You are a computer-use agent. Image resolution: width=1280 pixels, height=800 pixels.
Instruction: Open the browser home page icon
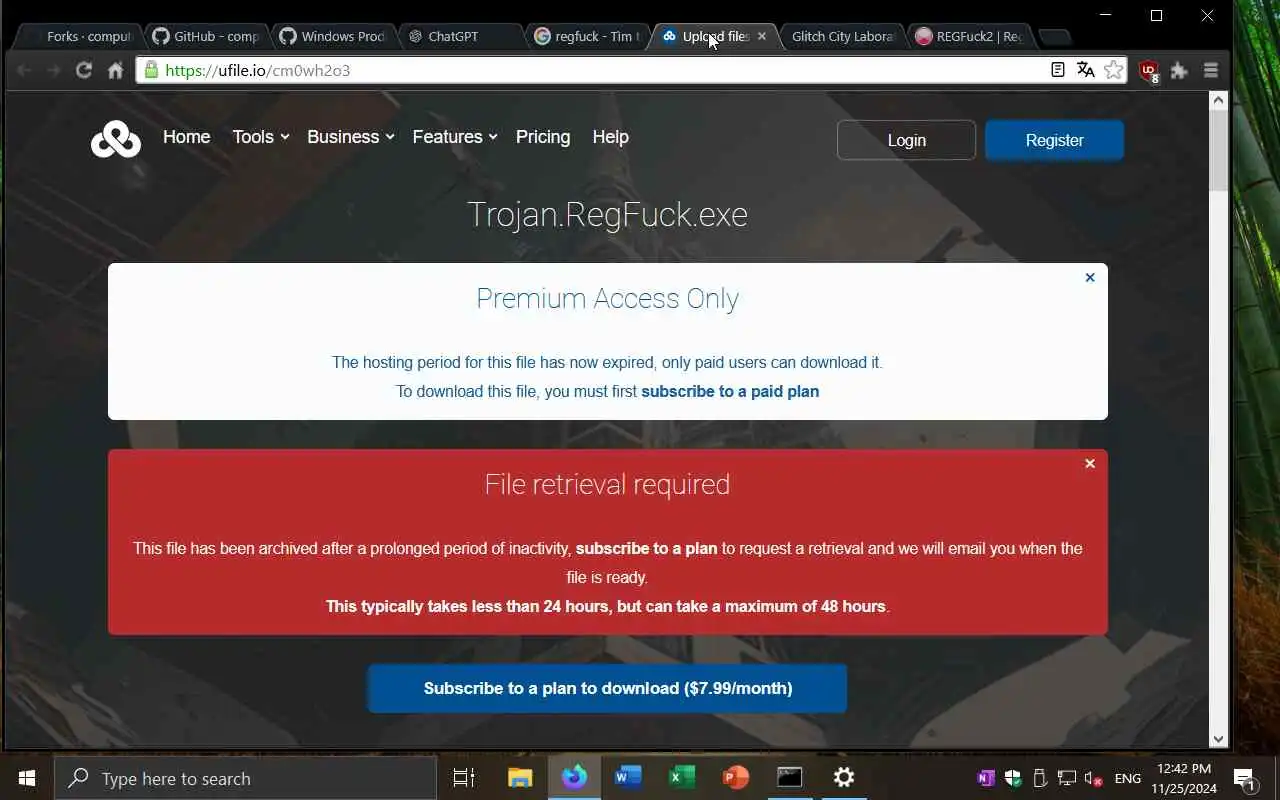click(x=115, y=70)
